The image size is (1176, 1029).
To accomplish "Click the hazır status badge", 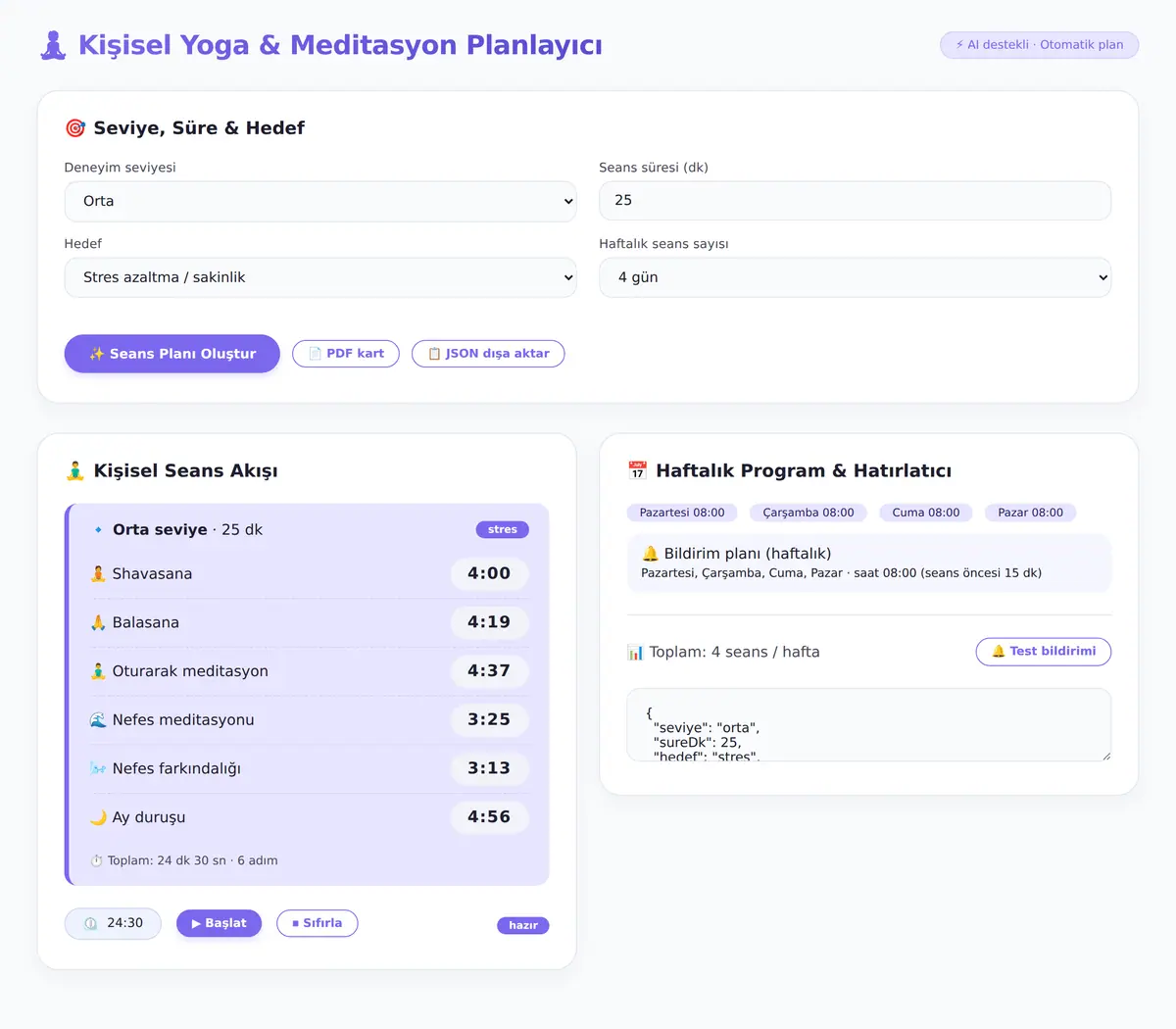I will tap(523, 926).
